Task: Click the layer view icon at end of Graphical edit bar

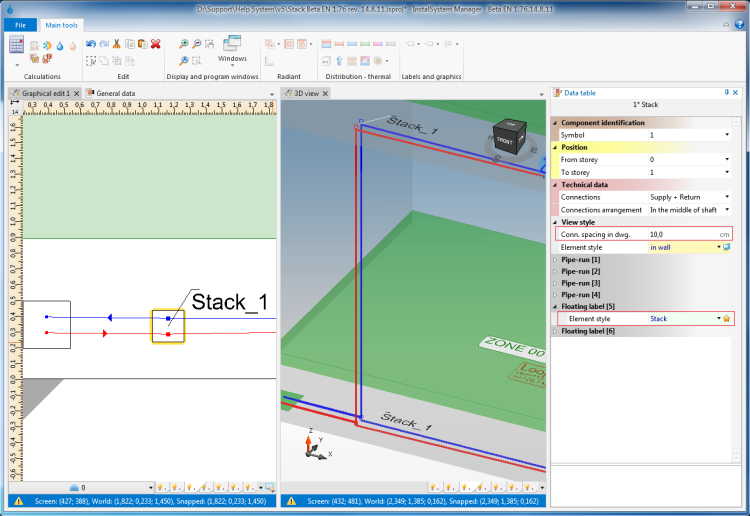Action: click(x=270, y=487)
